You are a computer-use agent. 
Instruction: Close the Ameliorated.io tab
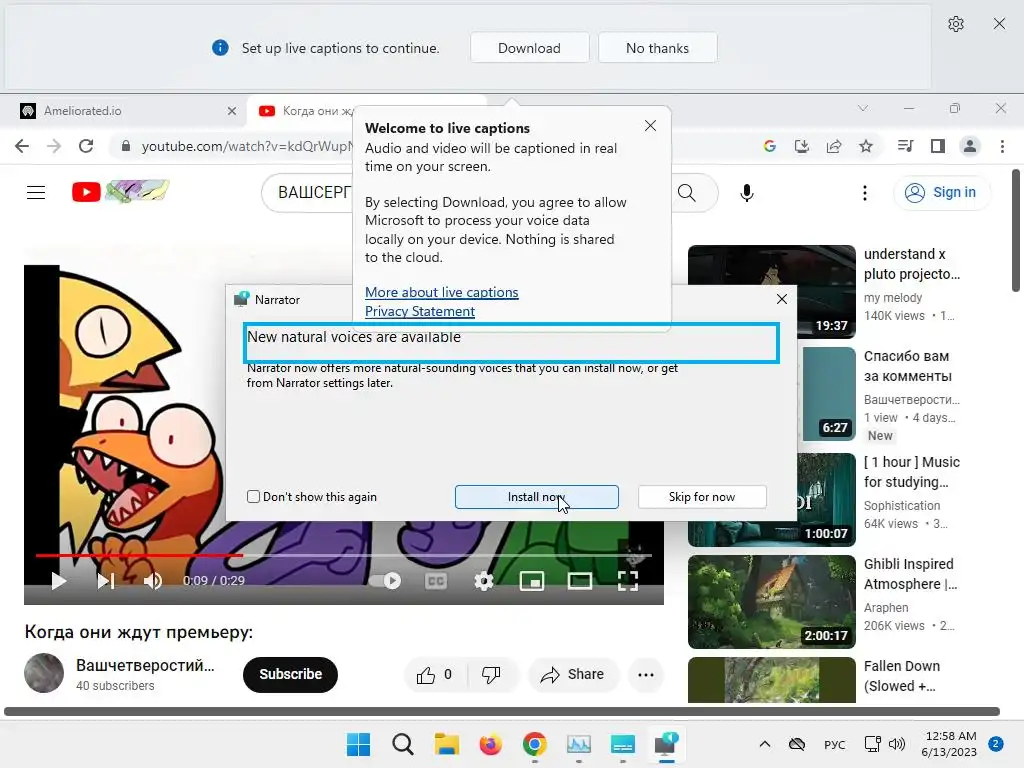pyautogui.click(x=231, y=111)
